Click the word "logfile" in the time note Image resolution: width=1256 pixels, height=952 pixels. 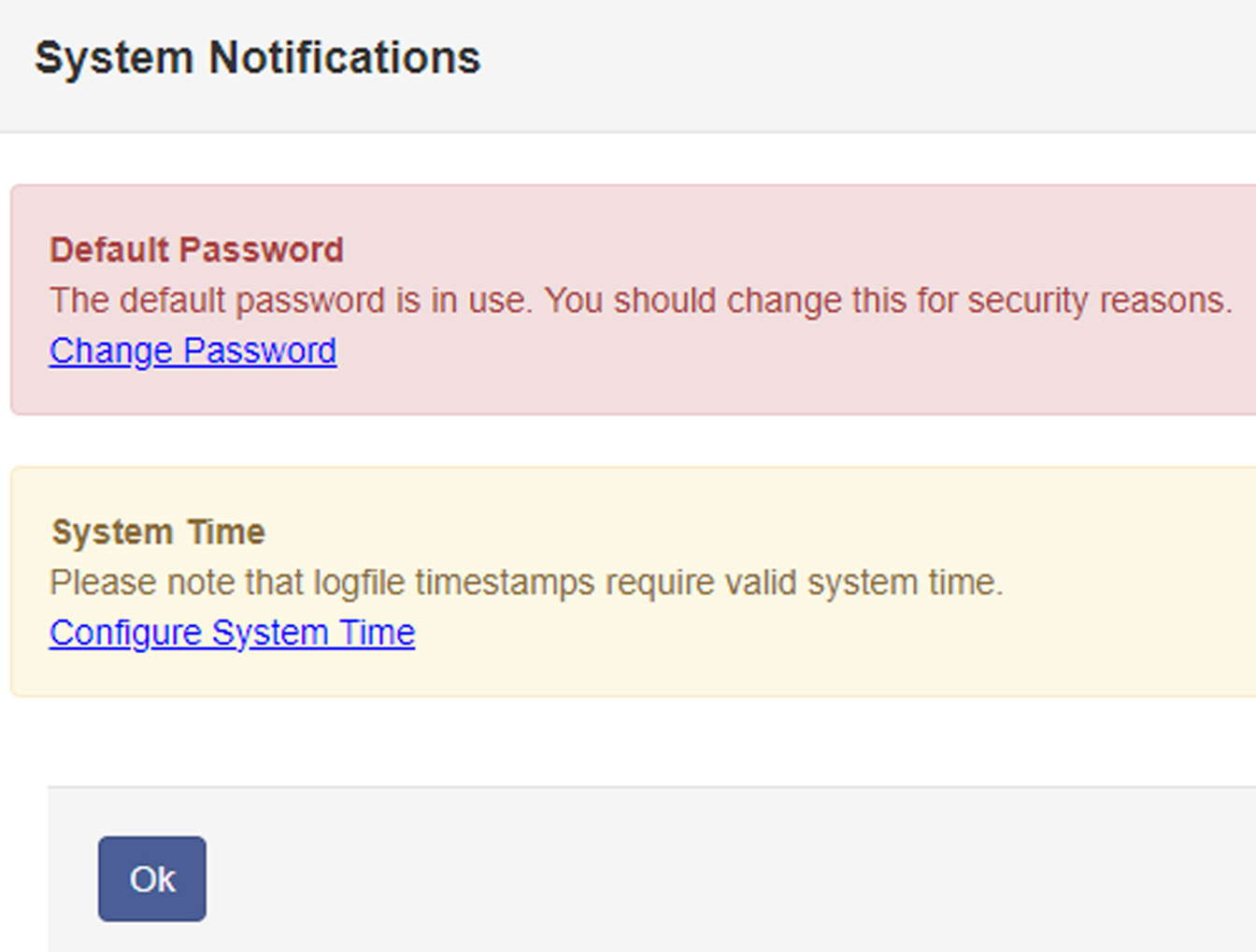point(360,583)
